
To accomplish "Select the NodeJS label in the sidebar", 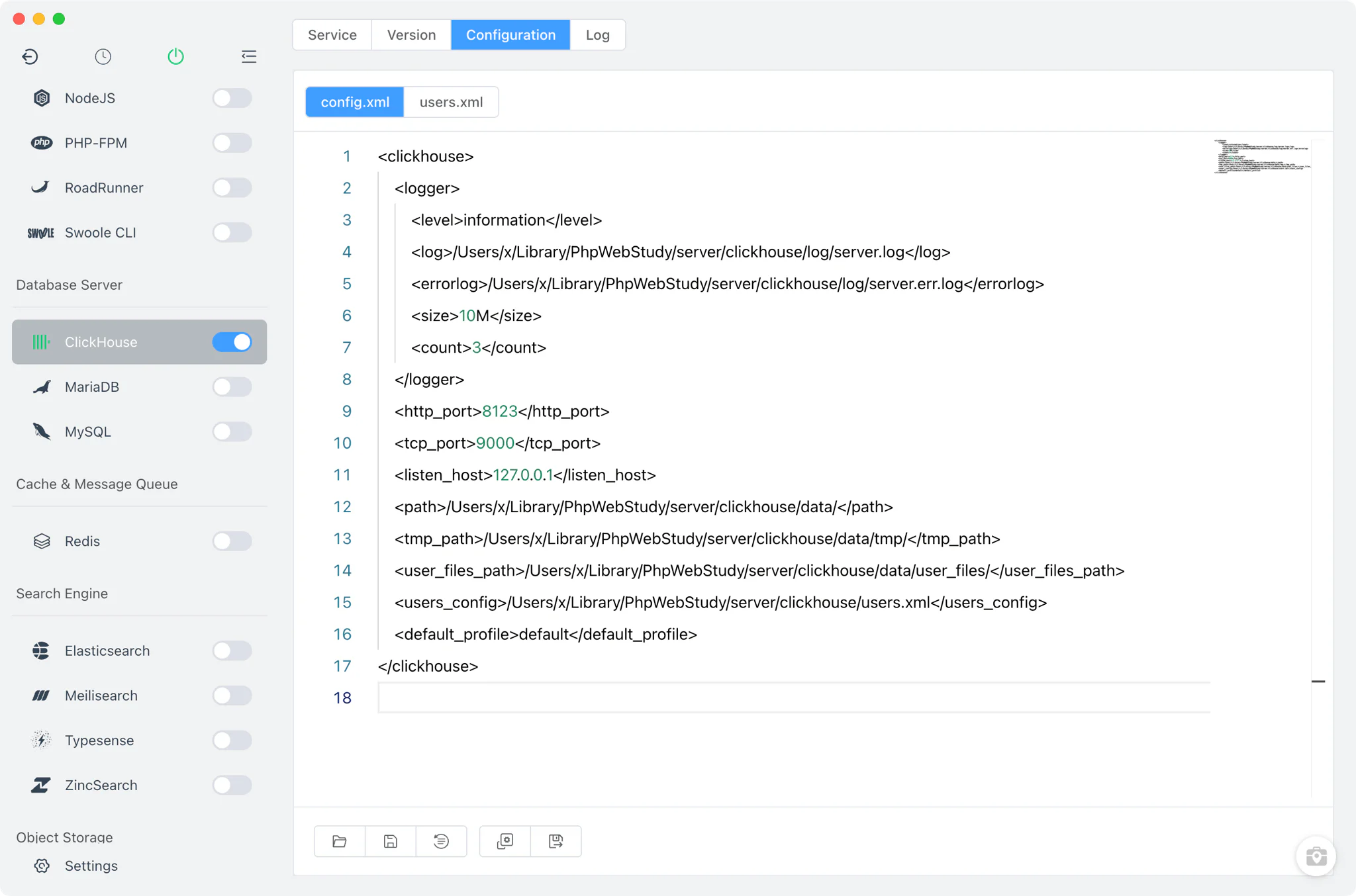I will point(90,98).
